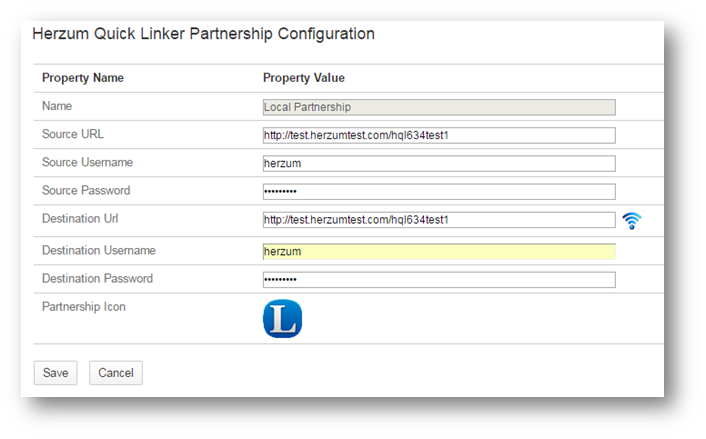Select the Destination Password field
Image resolution: width=706 pixels, height=439 pixels.
click(x=438, y=280)
